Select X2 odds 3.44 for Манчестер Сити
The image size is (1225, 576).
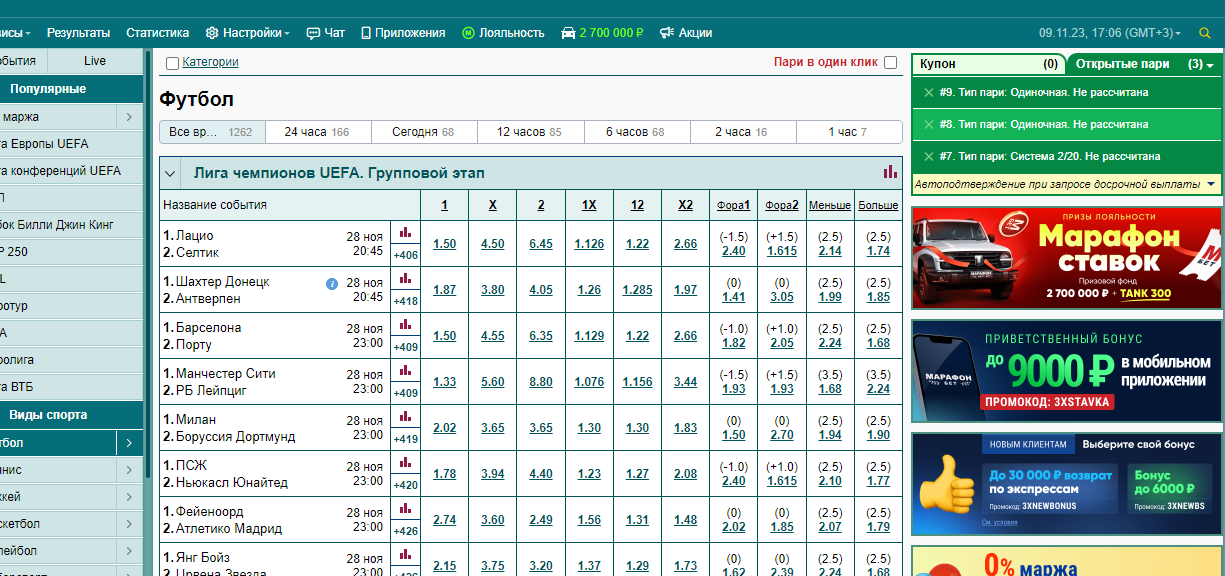pyautogui.click(x=685, y=382)
